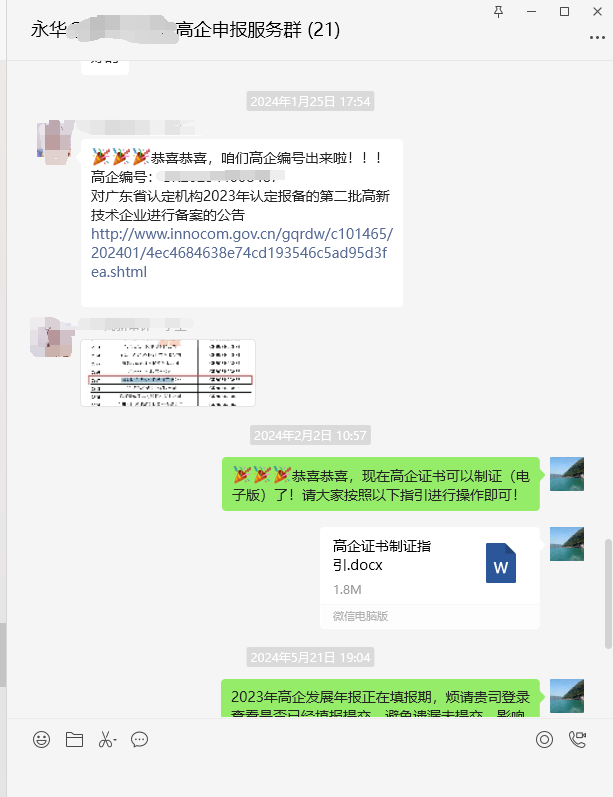
Task: Click the group title 高企申报服务群
Action: pyautogui.click(x=239, y=29)
